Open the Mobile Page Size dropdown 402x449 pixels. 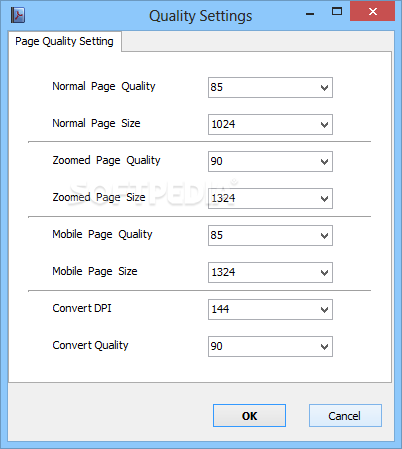270,273
